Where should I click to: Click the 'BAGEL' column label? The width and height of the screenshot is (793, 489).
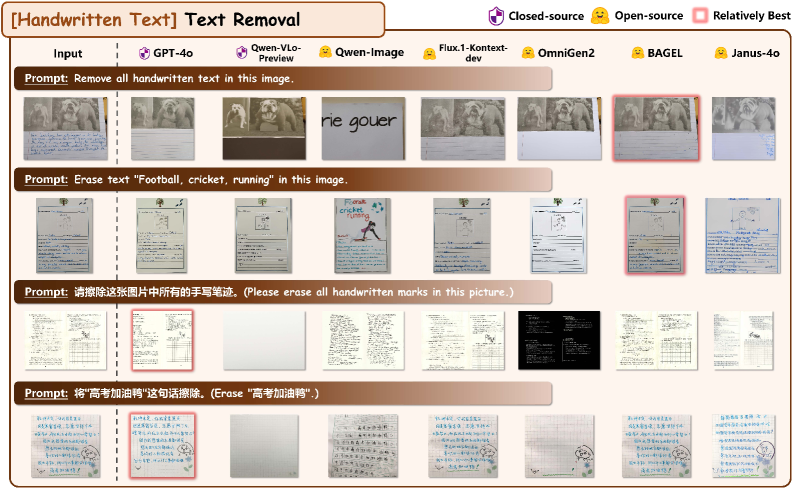pyautogui.click(x=665, y=53)
